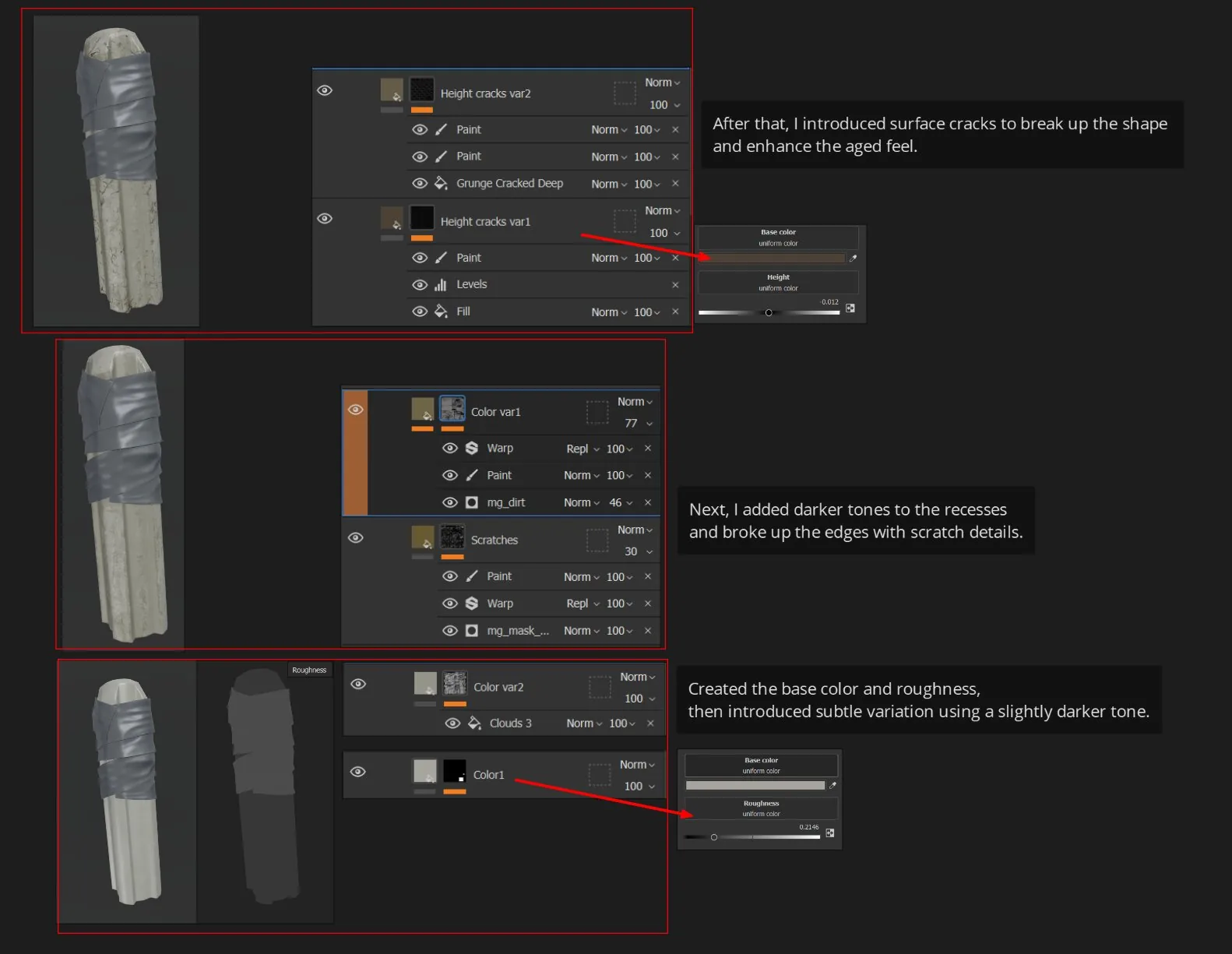The image size is (1232, 954).
Task: Click the Clouds 3 fill icon
Action: tap(474, 723)
